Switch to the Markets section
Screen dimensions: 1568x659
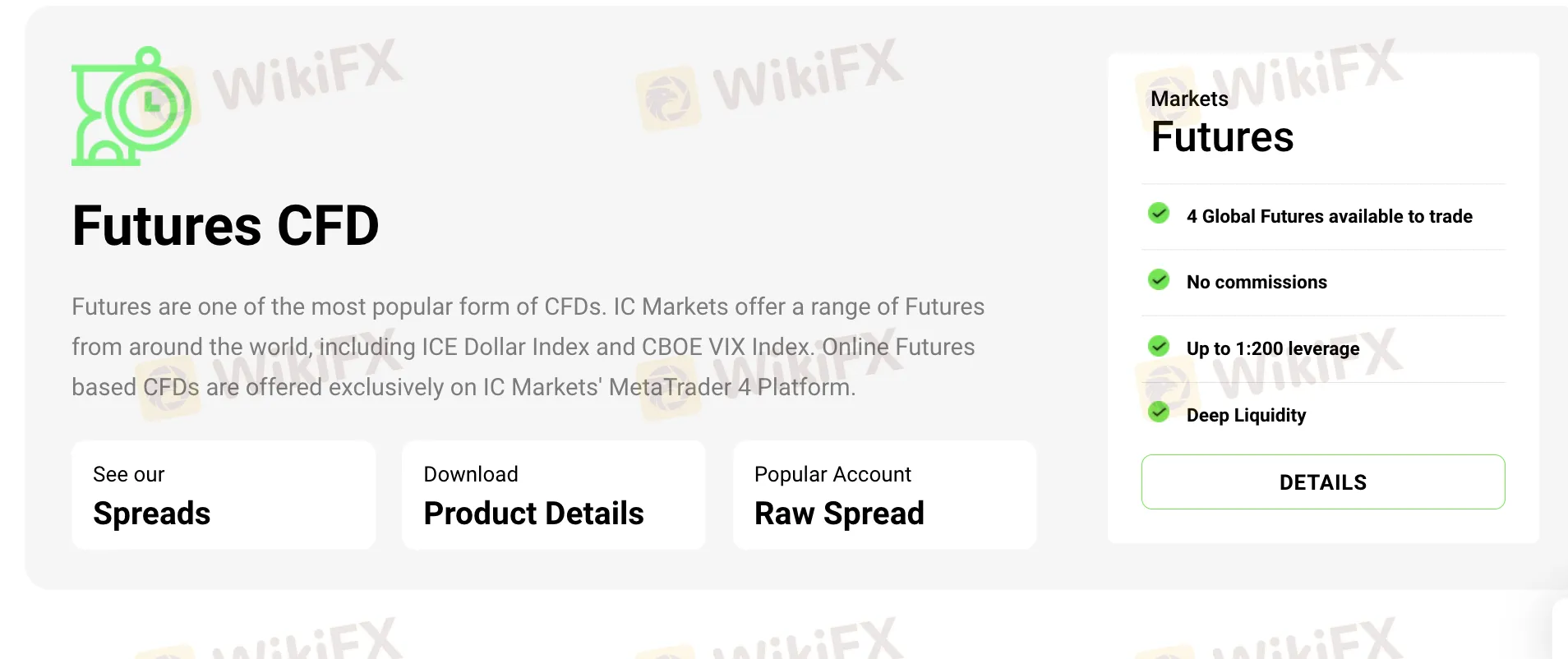click(x=1190, y=98)
